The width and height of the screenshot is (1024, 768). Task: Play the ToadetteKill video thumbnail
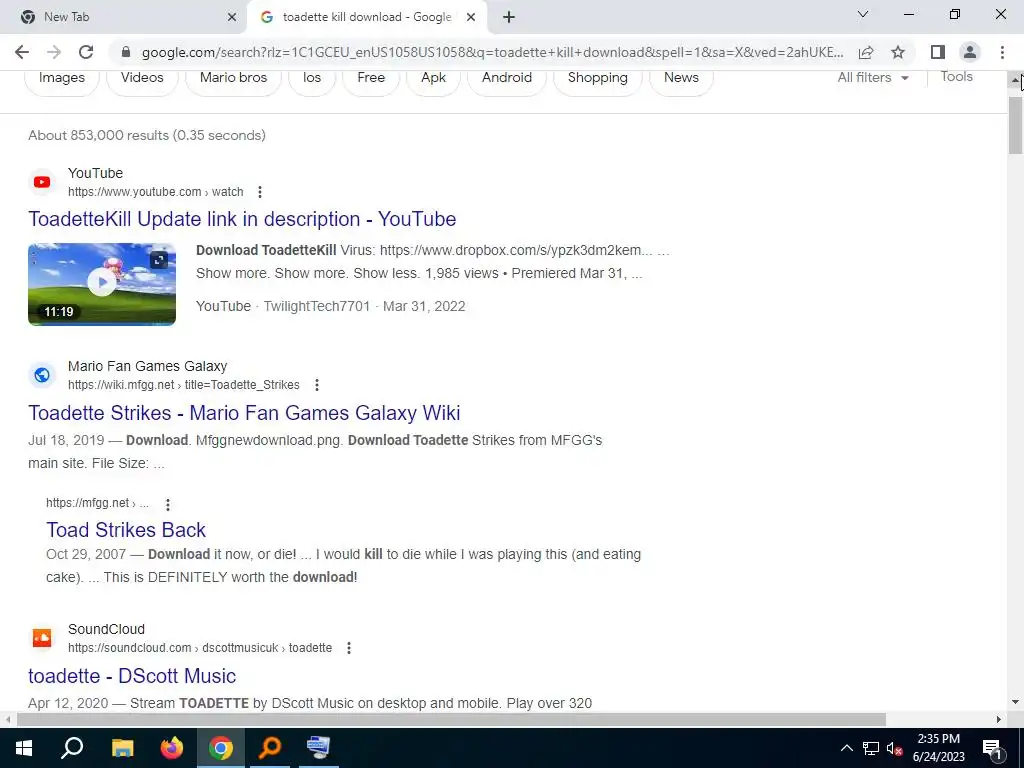click(x=102, y=284)
